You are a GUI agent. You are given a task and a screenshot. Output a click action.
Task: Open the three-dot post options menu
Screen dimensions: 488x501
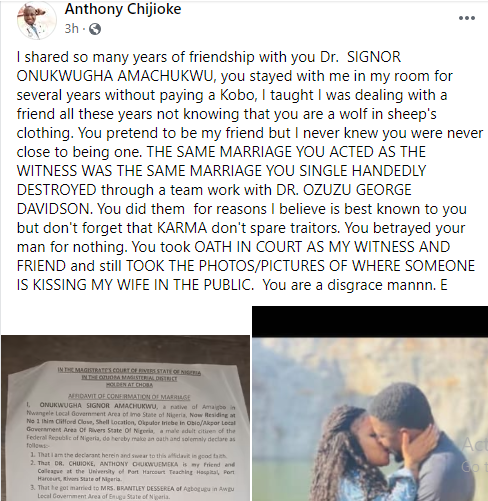(467, 18)
